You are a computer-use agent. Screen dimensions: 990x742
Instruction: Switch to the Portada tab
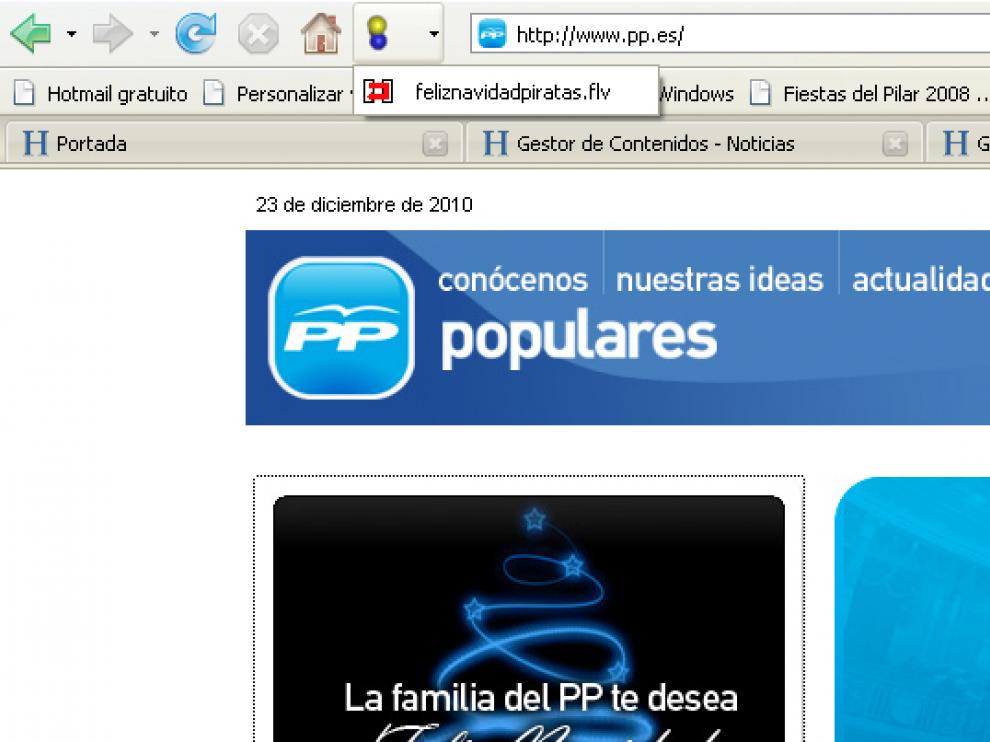click(234, 144)
